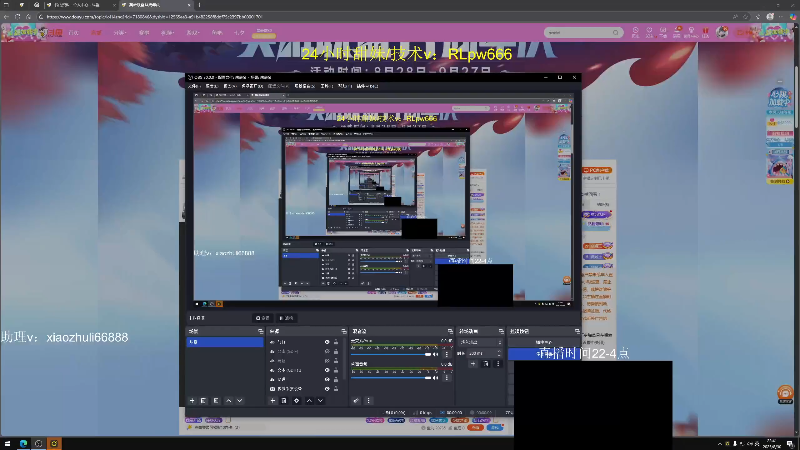Set first audio channel volume slider
This screenshot has height=450, width=800.
click(392, 354)
